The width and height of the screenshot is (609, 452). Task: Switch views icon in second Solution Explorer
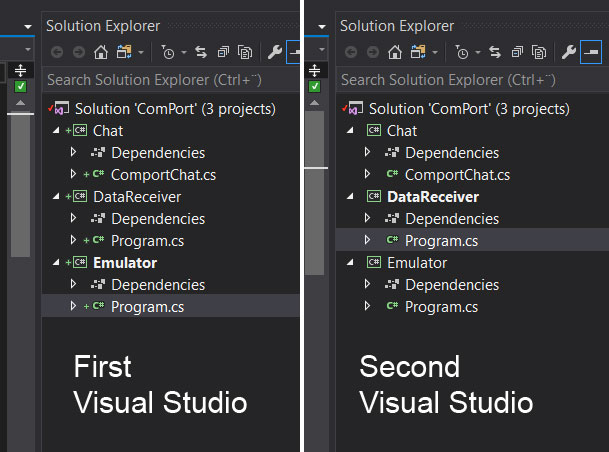point(418,52)
